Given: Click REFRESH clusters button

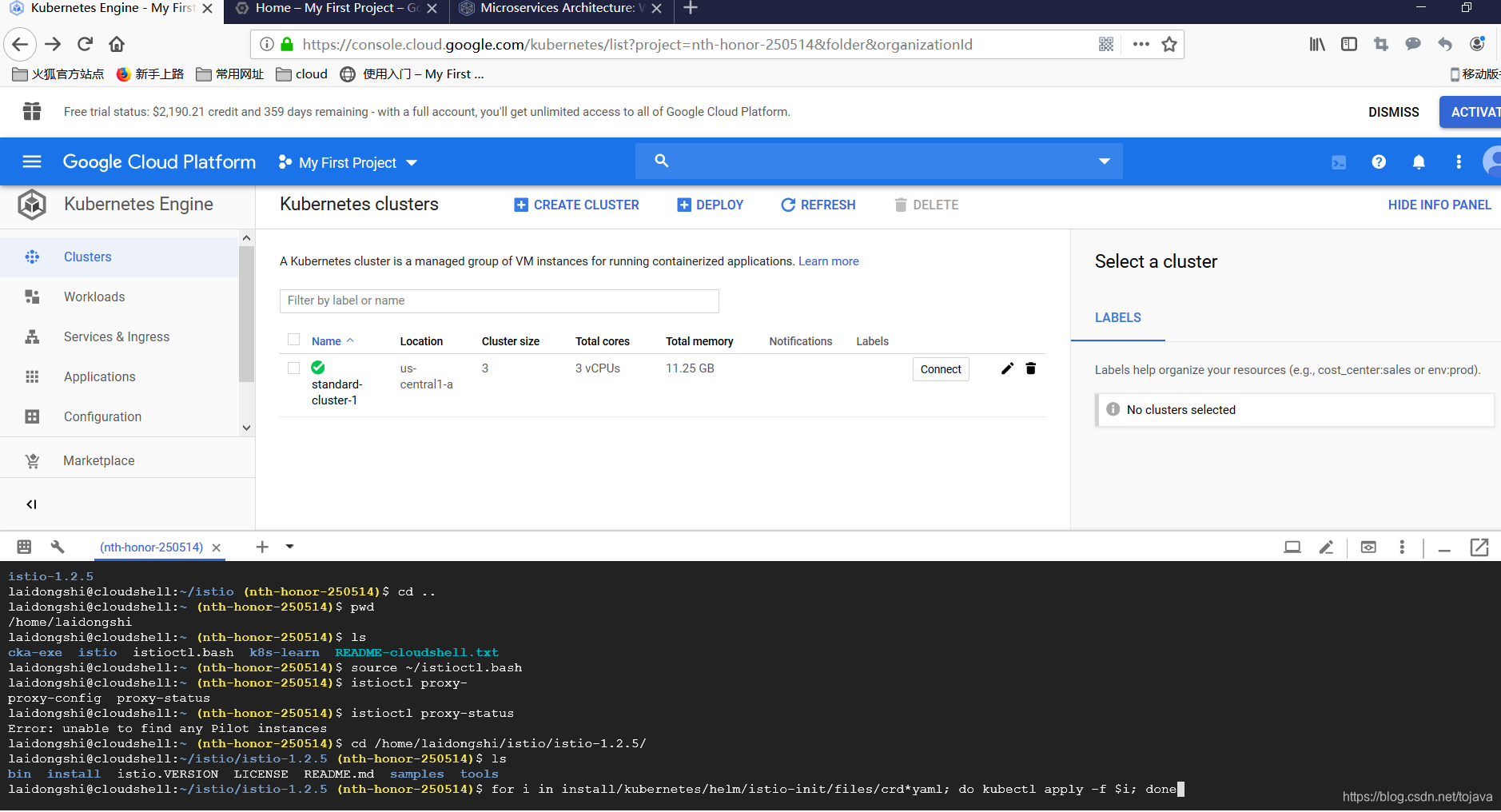Looking at the screenshot, I should coord(818,205).
